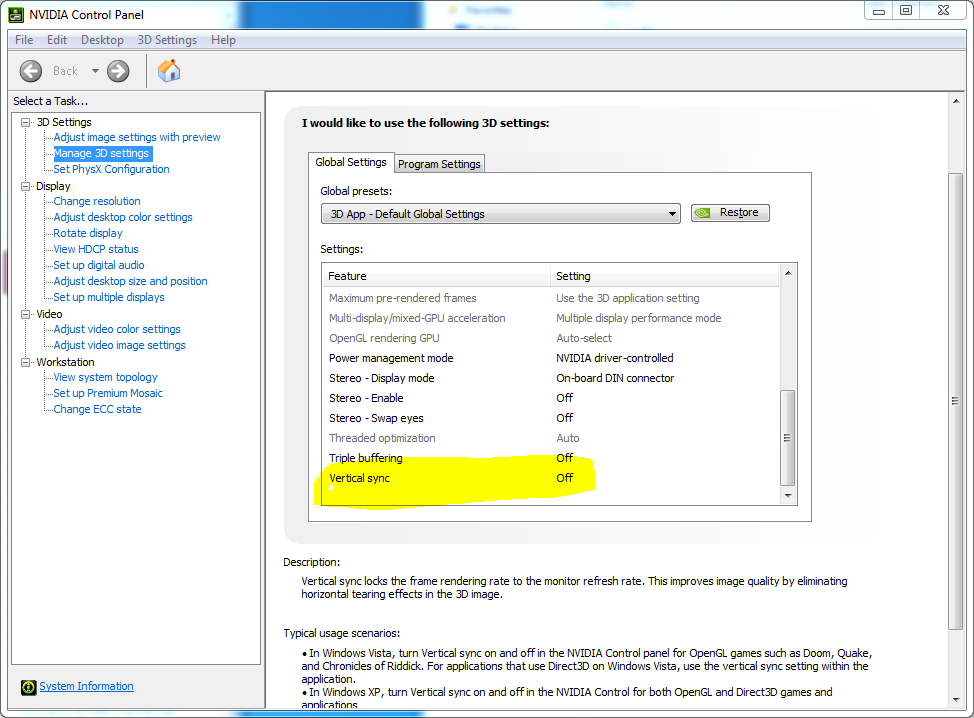Screen dimensions: 974x718
Task: Click the main panel scrollbar thumb
Action: (x=956, y=401)
